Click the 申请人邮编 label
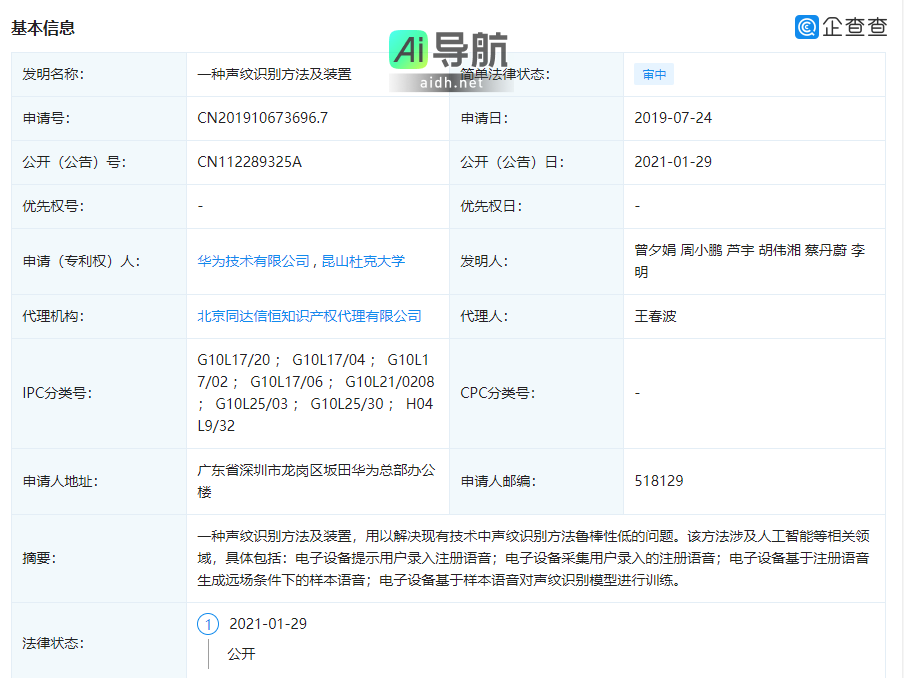The image size is (904, 678). [x=498, y=481]
